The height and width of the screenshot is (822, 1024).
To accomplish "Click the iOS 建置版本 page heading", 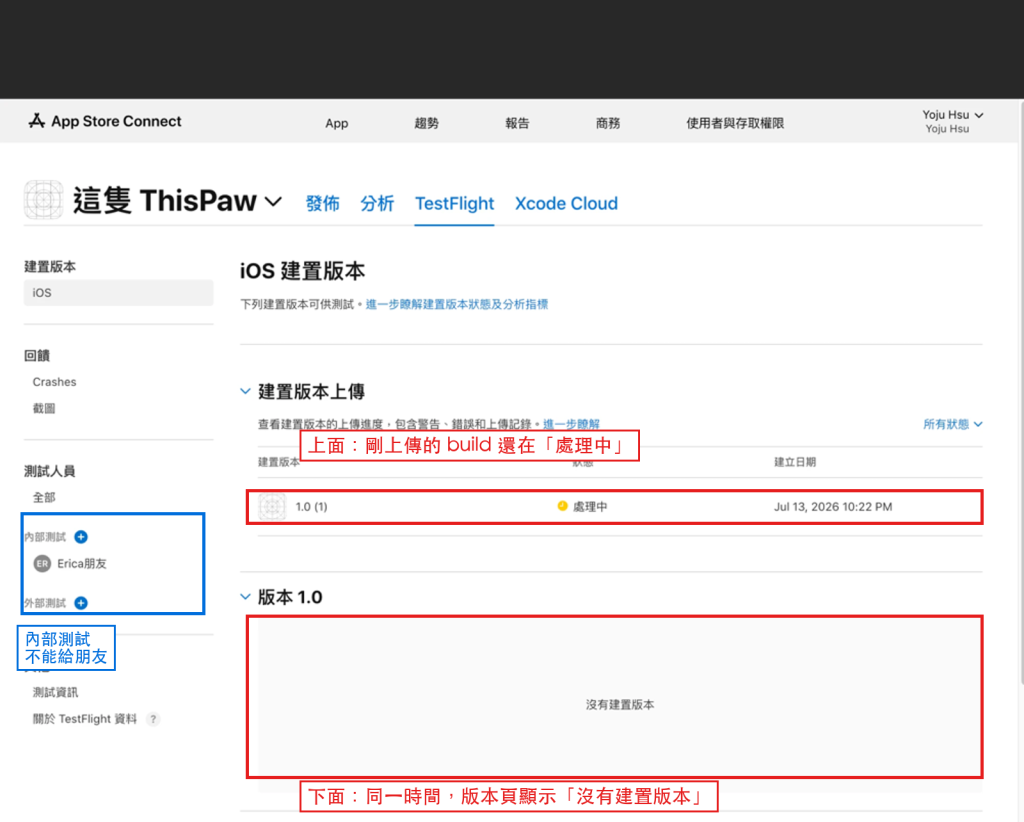I will tap(302, 270).
